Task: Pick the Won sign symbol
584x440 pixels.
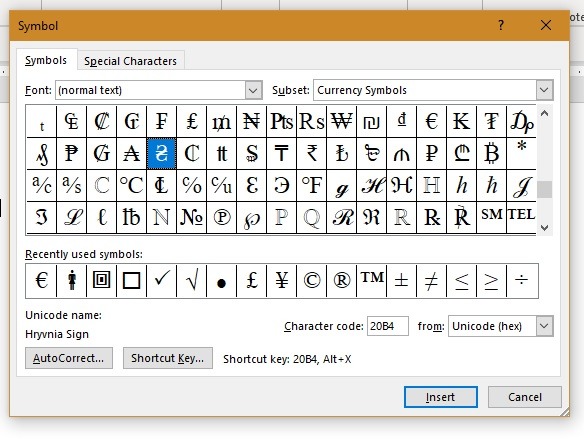Action: coord(342,121)
